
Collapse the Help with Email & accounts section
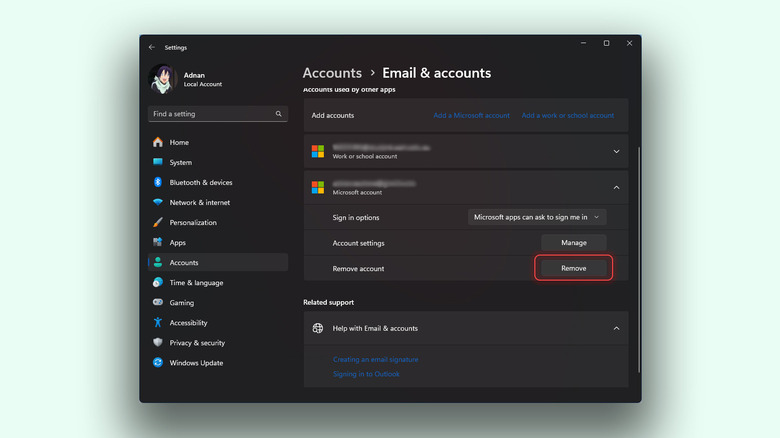tap(616, 328)
